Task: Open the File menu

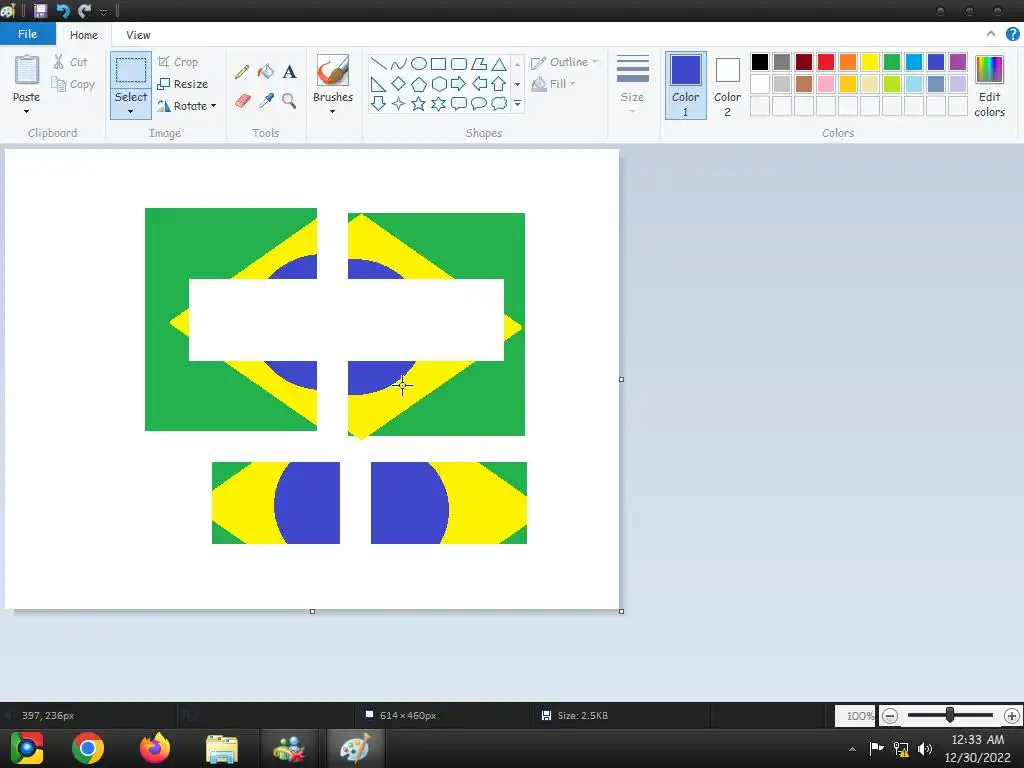Action: pyautogui.click(x=27, y=34)
